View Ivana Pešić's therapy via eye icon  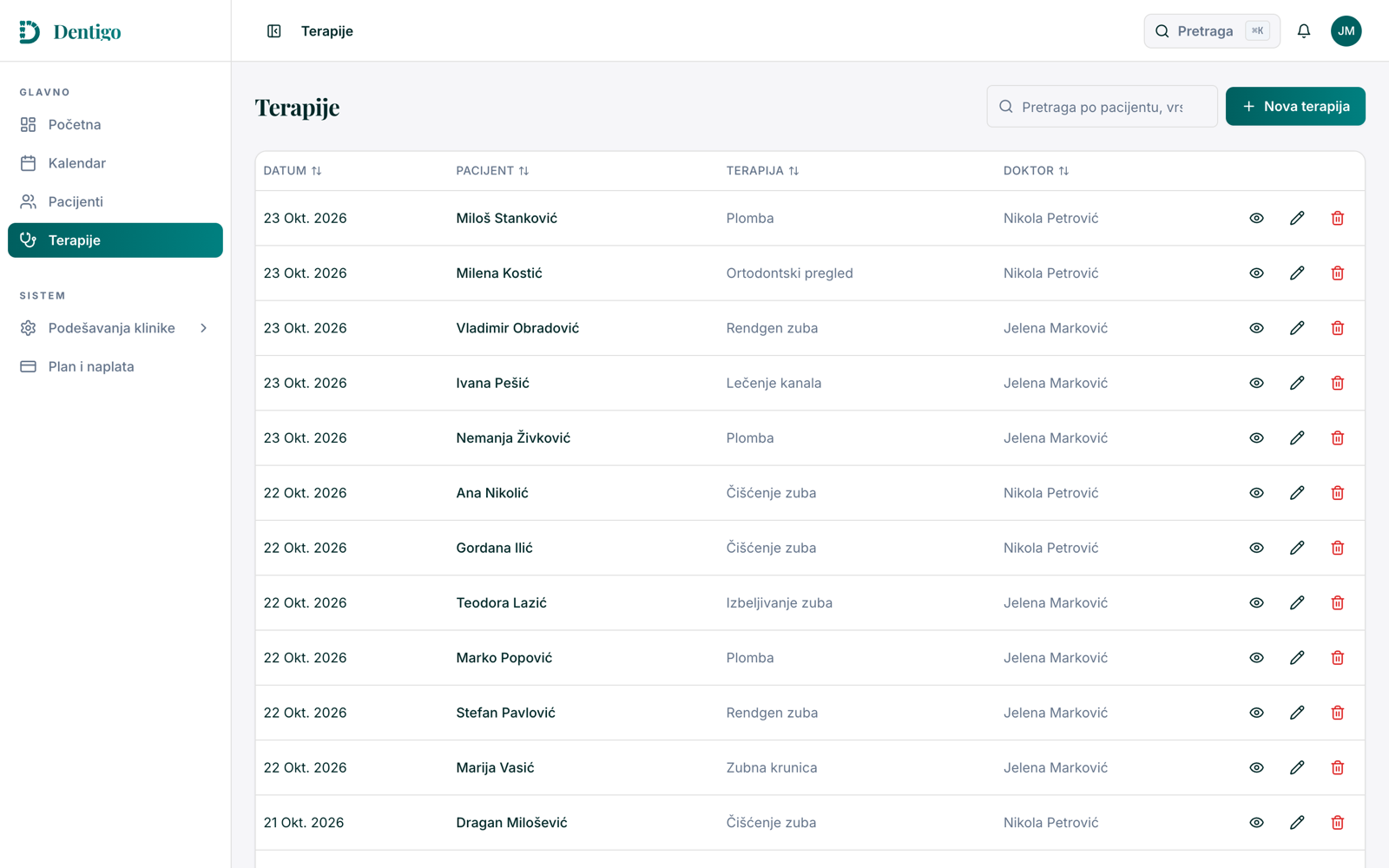(1256, 383)
